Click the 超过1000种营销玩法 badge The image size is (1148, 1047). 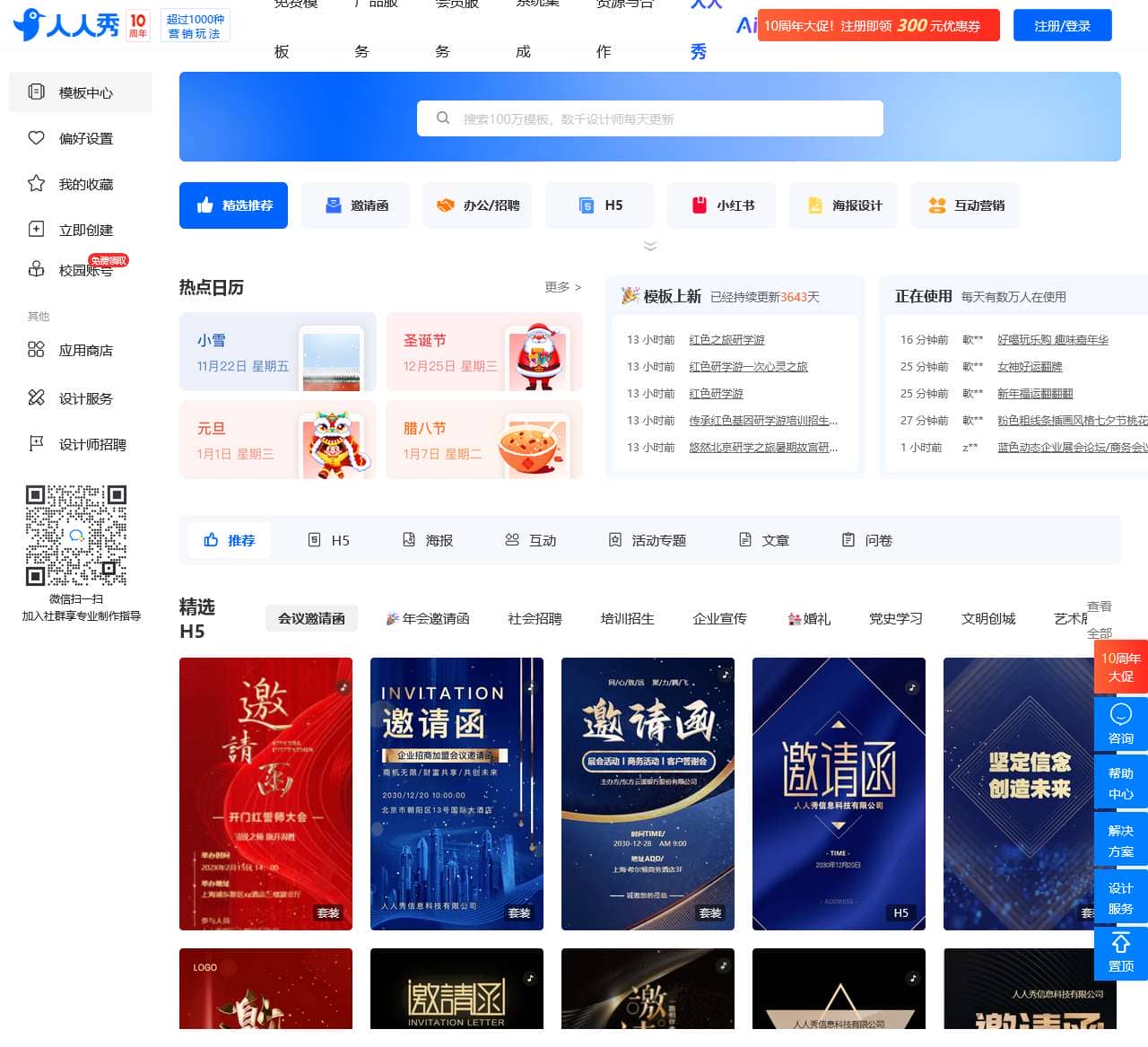click(196, 25)
